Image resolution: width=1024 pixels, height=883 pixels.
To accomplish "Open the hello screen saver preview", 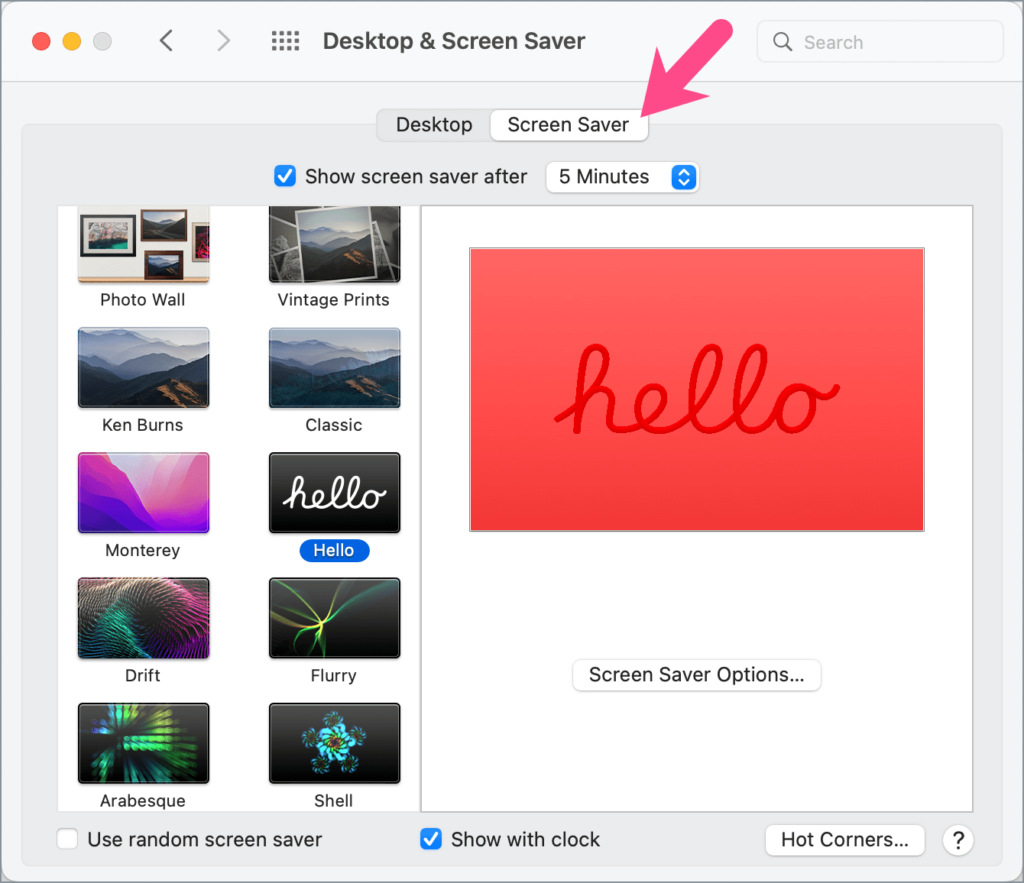I will pyautogui.click(x=333, y=493).
